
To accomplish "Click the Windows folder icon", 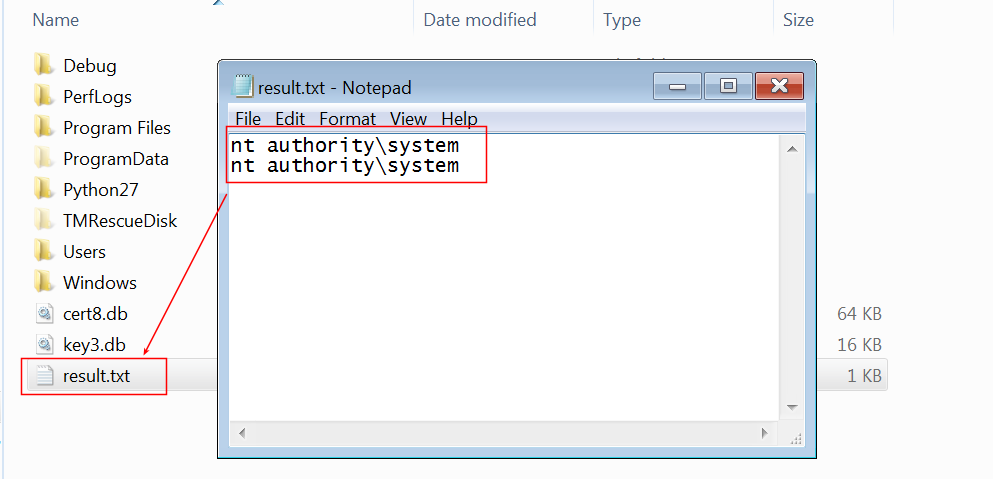I will tap(44, 283).
